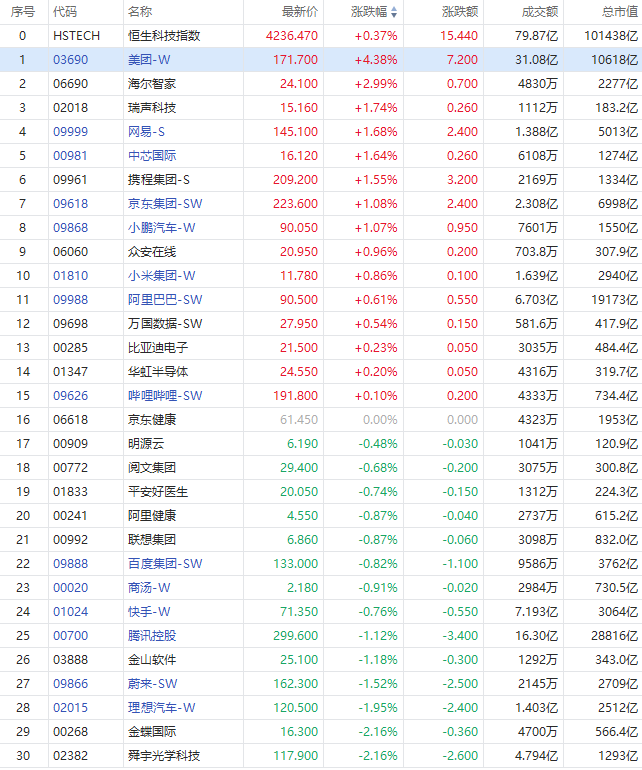
Task: Open the 百度集团-SW stock link
Action: pos(165,564)
